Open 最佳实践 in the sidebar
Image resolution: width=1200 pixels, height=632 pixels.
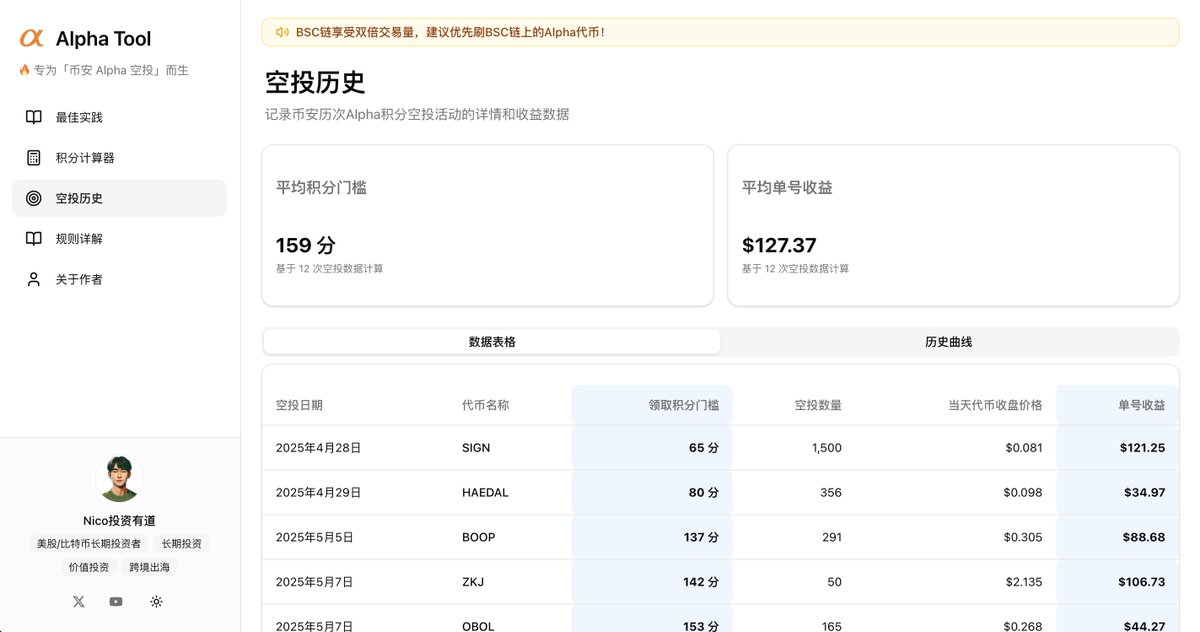click(x=119, y=117)
